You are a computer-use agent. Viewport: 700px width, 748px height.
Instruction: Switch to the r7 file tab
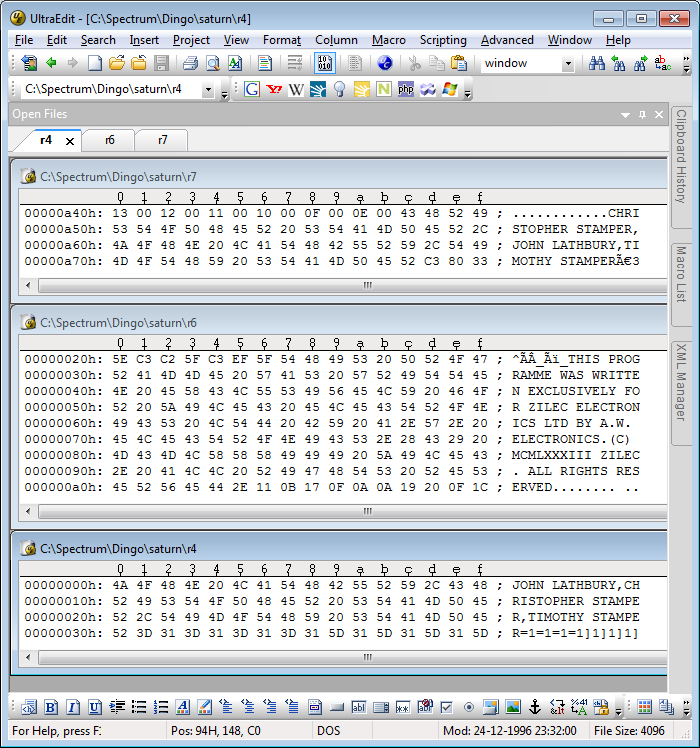162,140
